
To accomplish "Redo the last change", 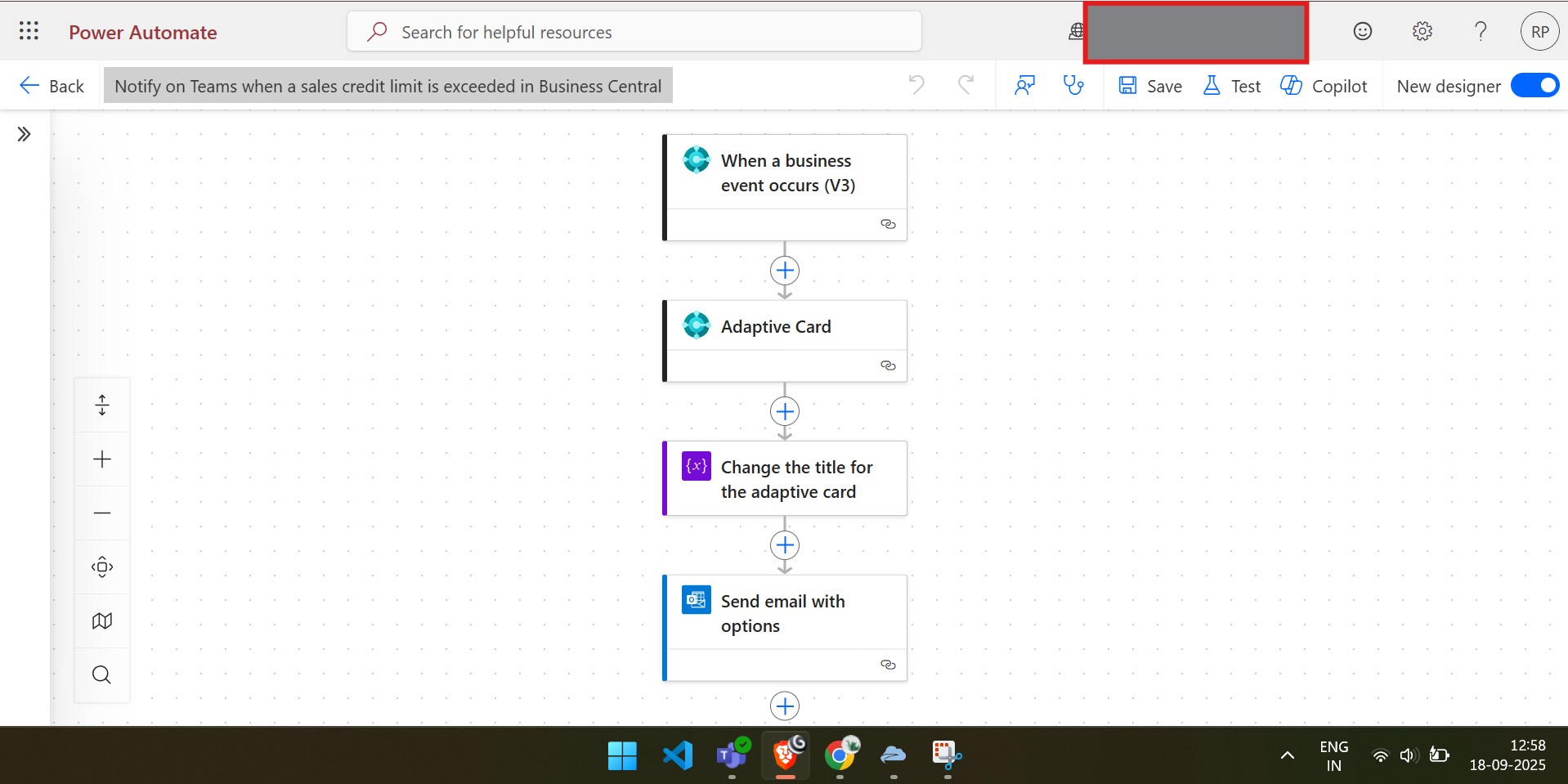I will [966, 85].
